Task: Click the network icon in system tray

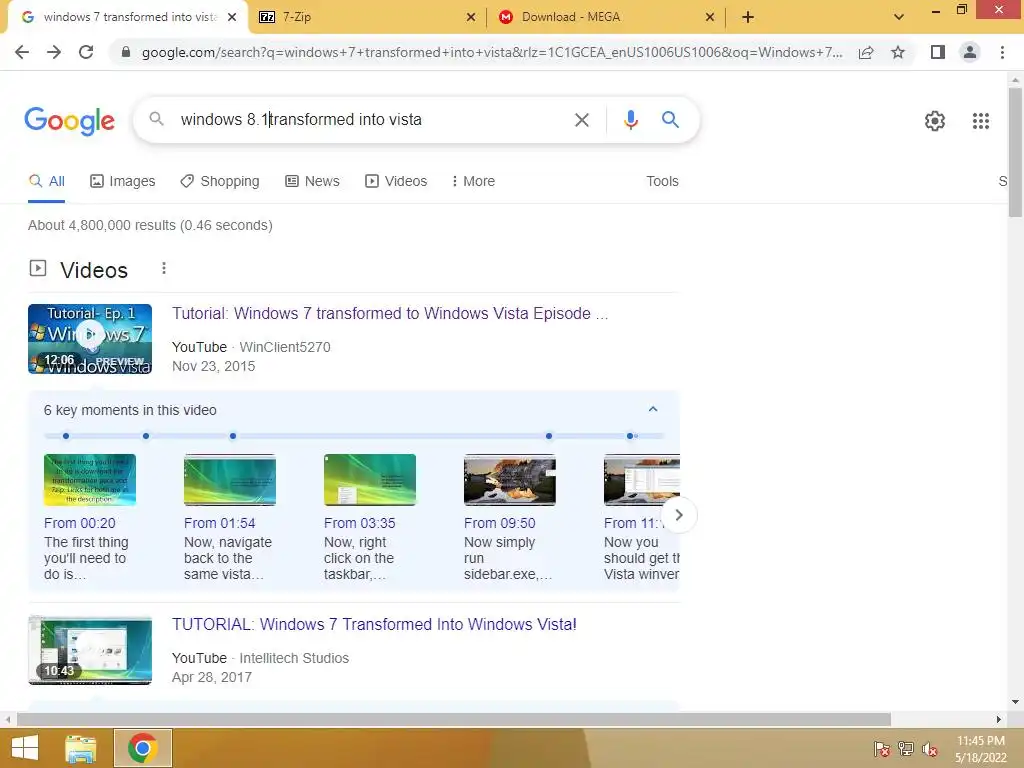Action: click(x=906, y=749)
